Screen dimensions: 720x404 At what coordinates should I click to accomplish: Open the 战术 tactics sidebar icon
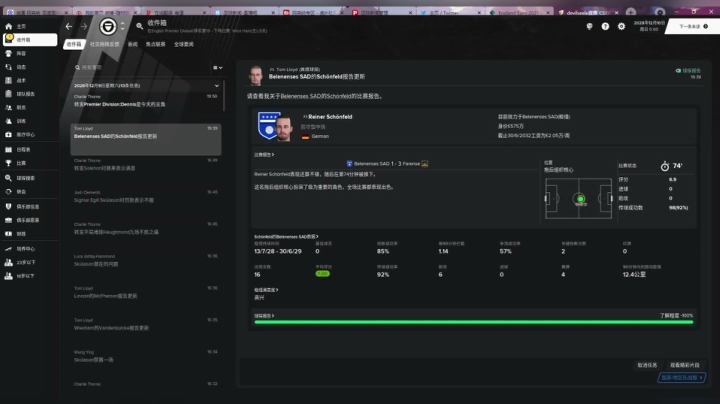click(8, 80)
